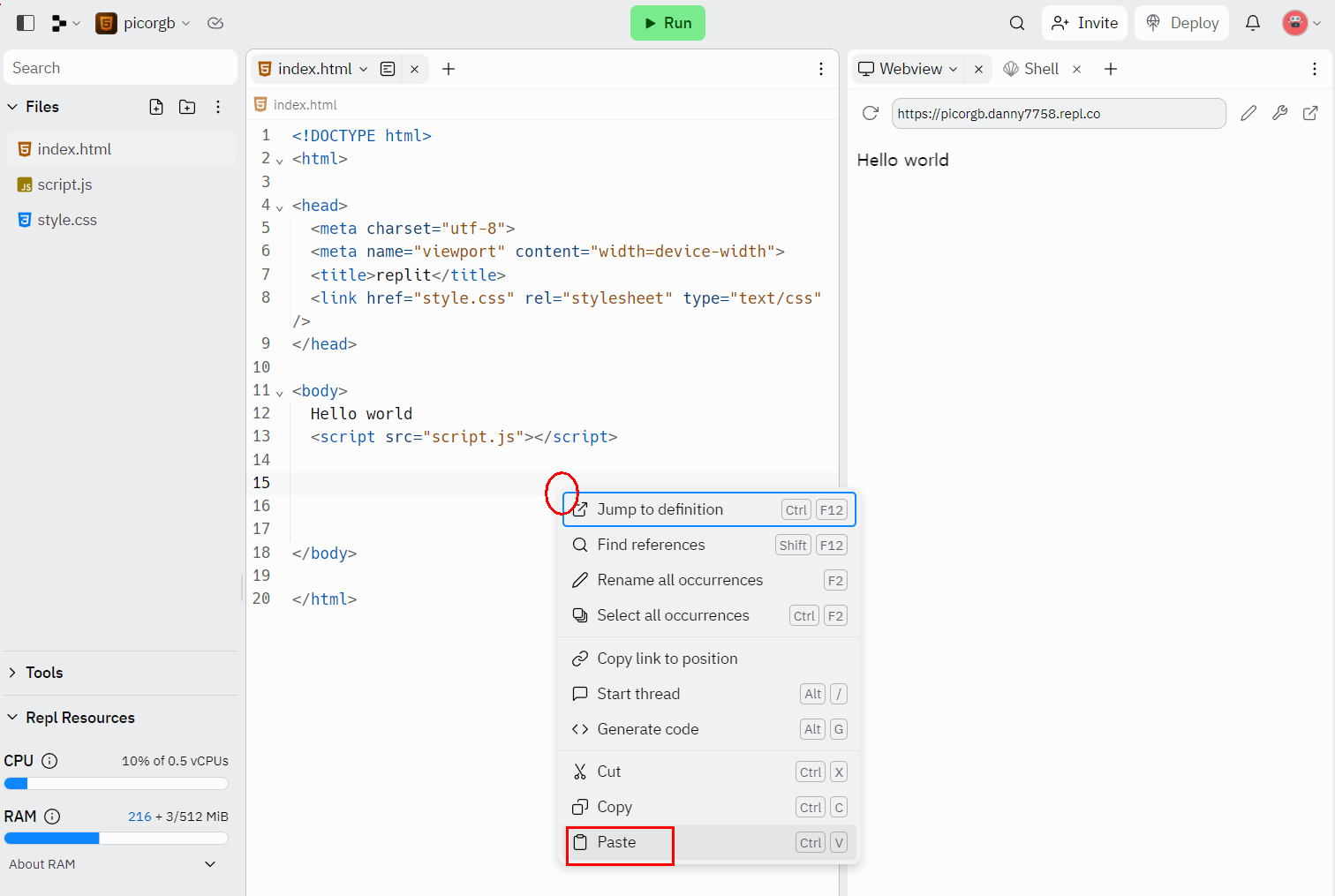Click the CPU info icon
Screen dimensions: 1335x896
[49, 761]
